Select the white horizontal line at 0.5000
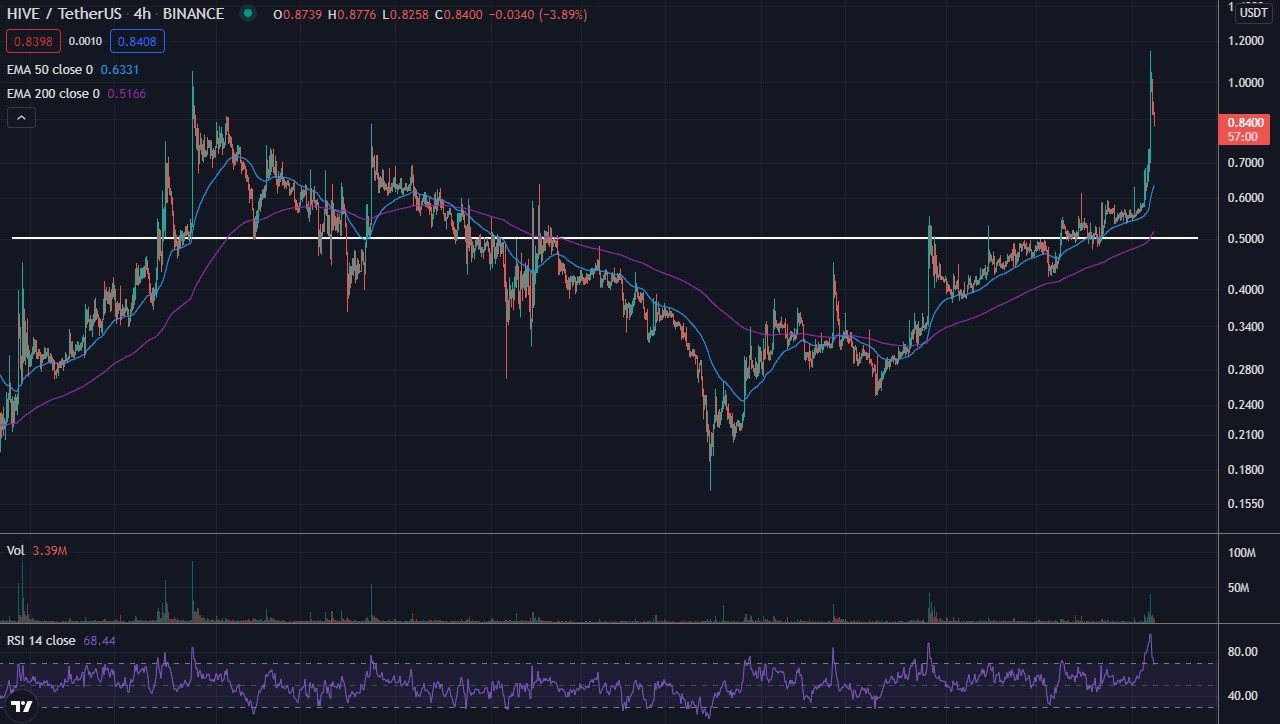This screenshot has width=1280, height=724. click(604, 238)
